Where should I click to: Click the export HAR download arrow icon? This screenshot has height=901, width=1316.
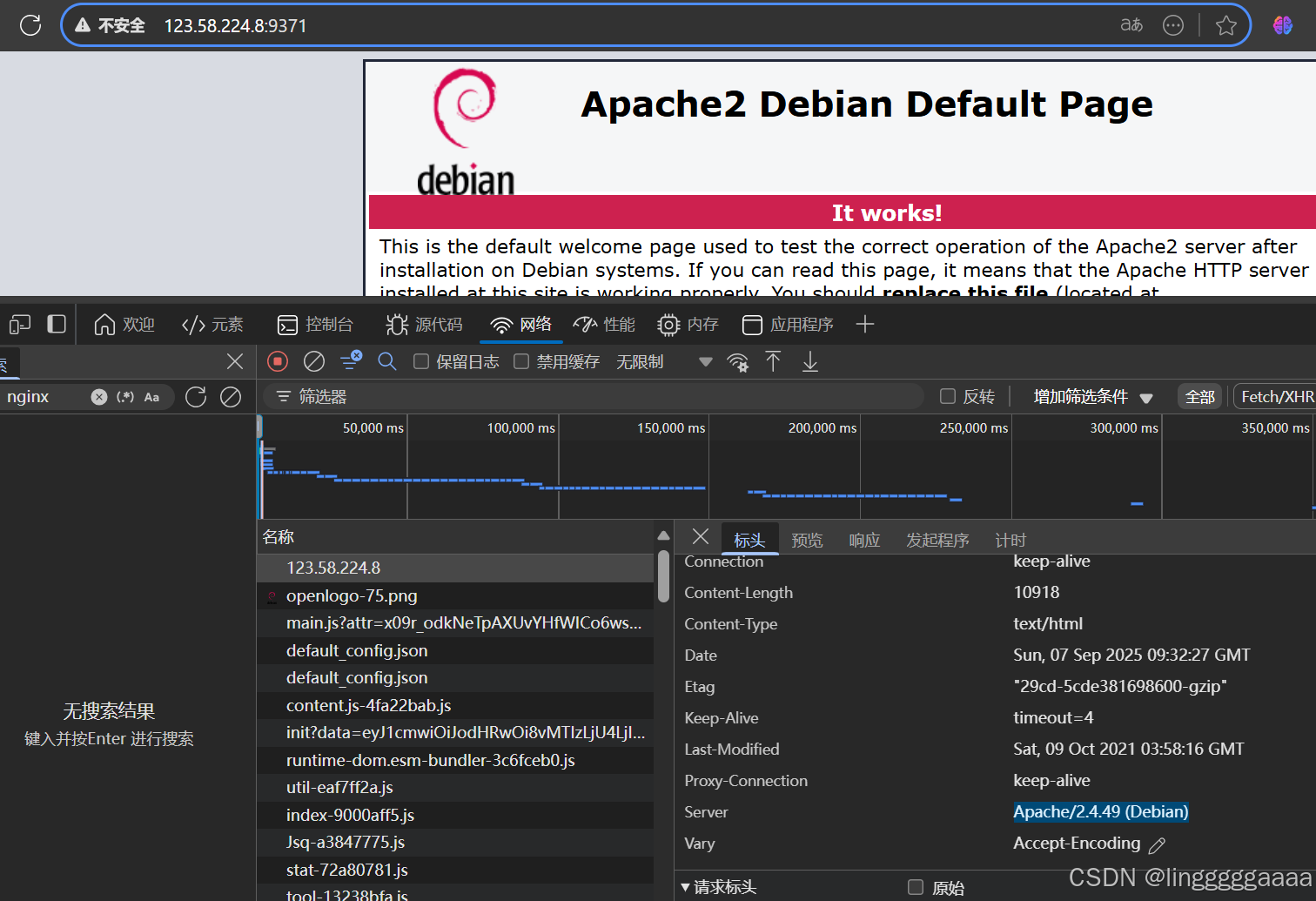(x=810, y=361)
